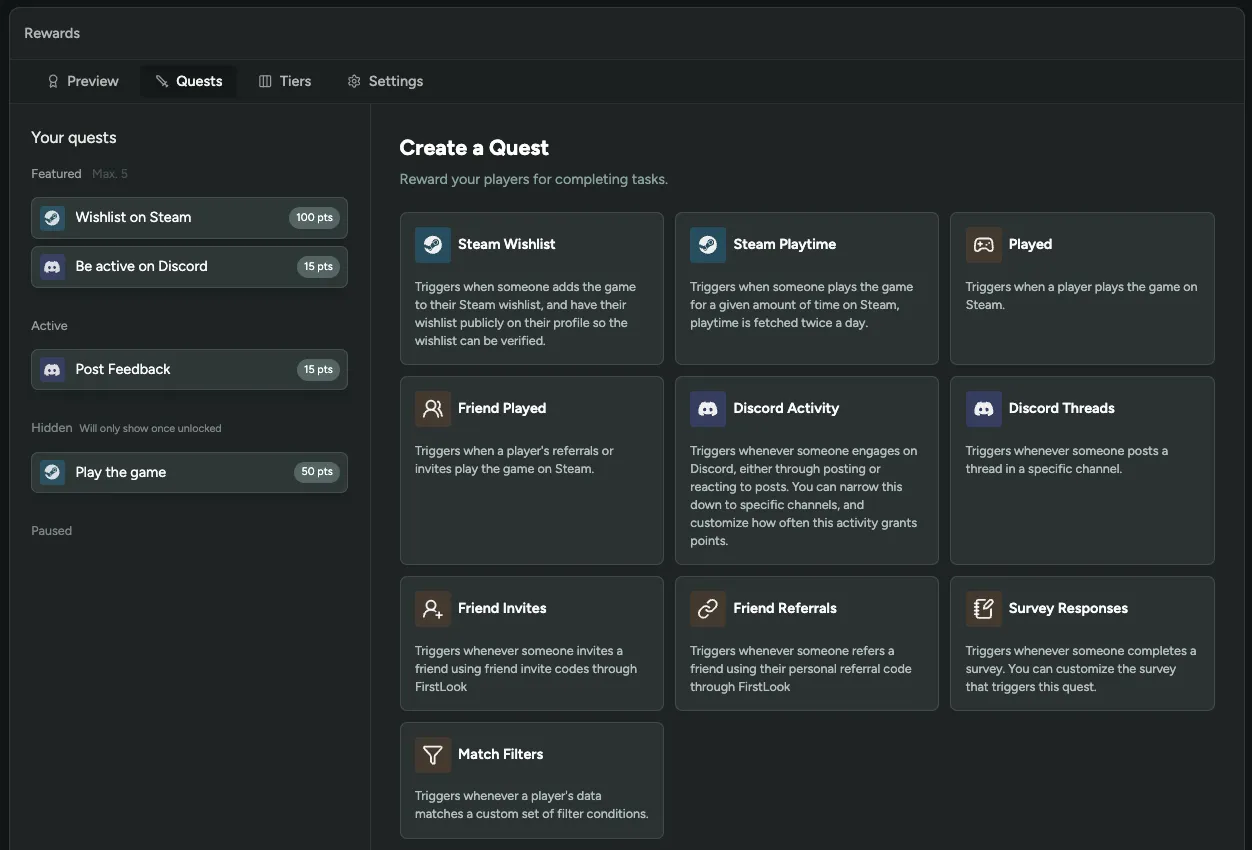Open the Be active on Discord quest
Screen dimensions: 1252x850
pos(160,266)
